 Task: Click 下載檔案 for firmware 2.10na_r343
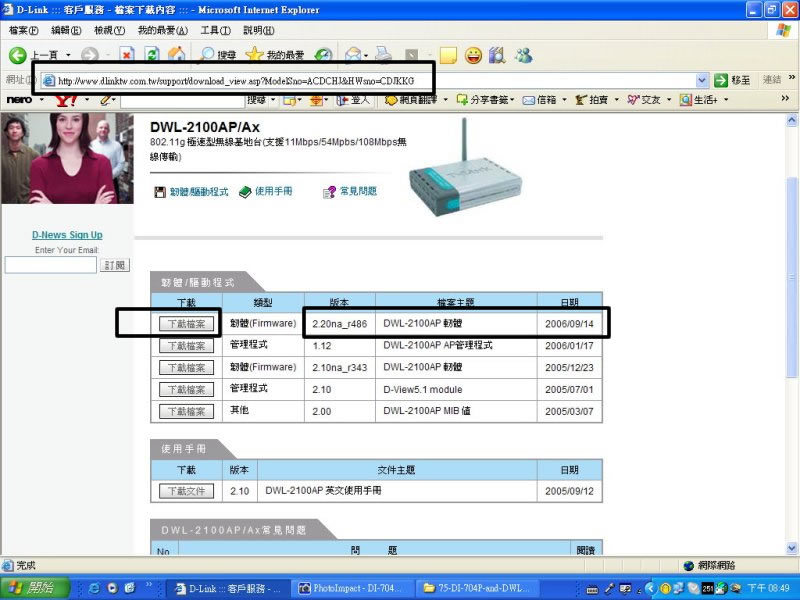pyautogui.click(x=186, y=367)
